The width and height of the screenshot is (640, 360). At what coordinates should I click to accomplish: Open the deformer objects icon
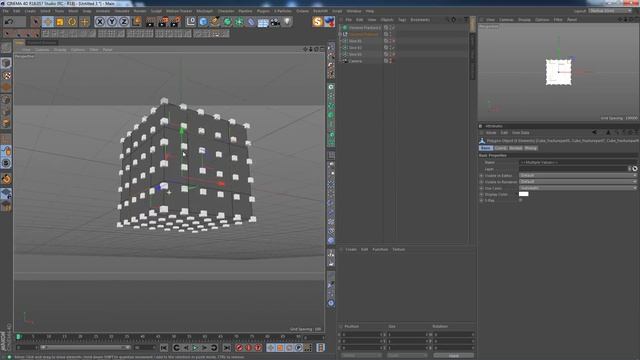[251, 22]
